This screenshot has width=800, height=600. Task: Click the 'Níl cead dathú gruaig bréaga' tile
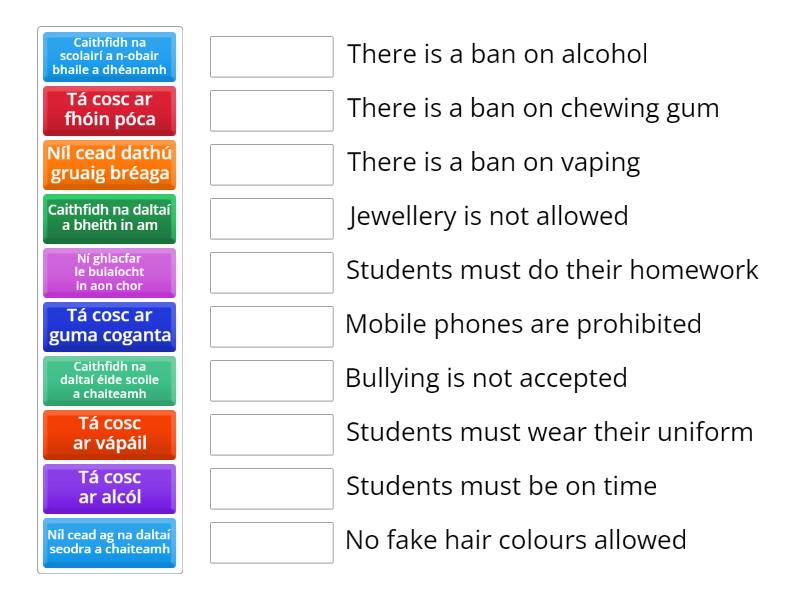(x=110, y=165)
